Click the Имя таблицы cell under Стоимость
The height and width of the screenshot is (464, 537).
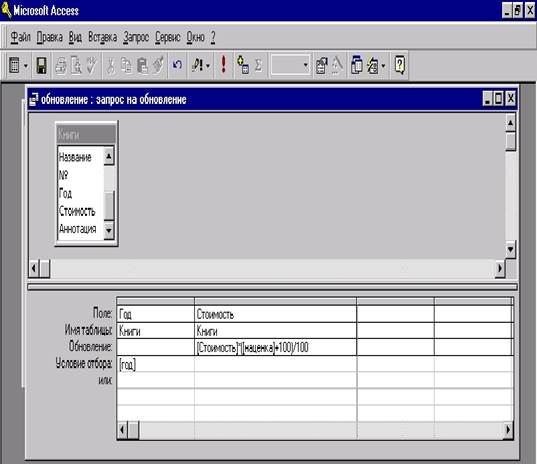pos(275,331)
